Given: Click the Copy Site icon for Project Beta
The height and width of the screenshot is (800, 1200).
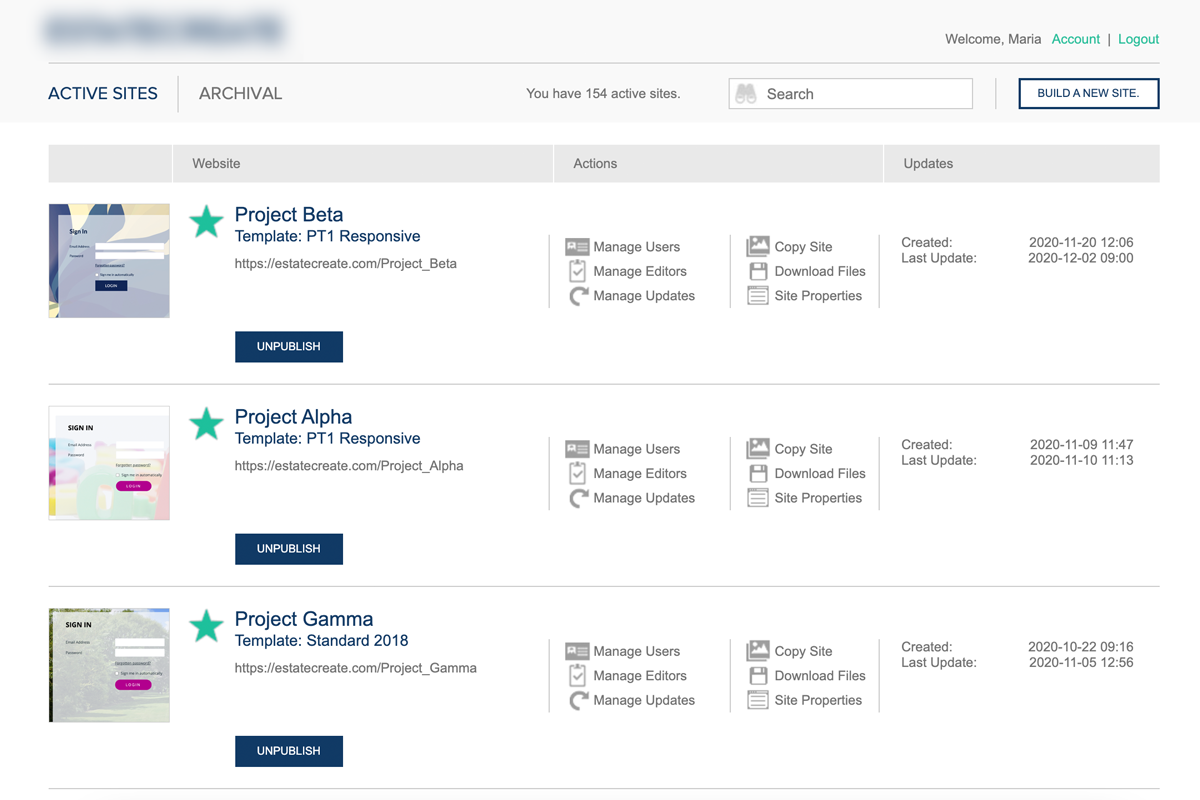Looking at the screenshot, I should click(x=758, y=247).
